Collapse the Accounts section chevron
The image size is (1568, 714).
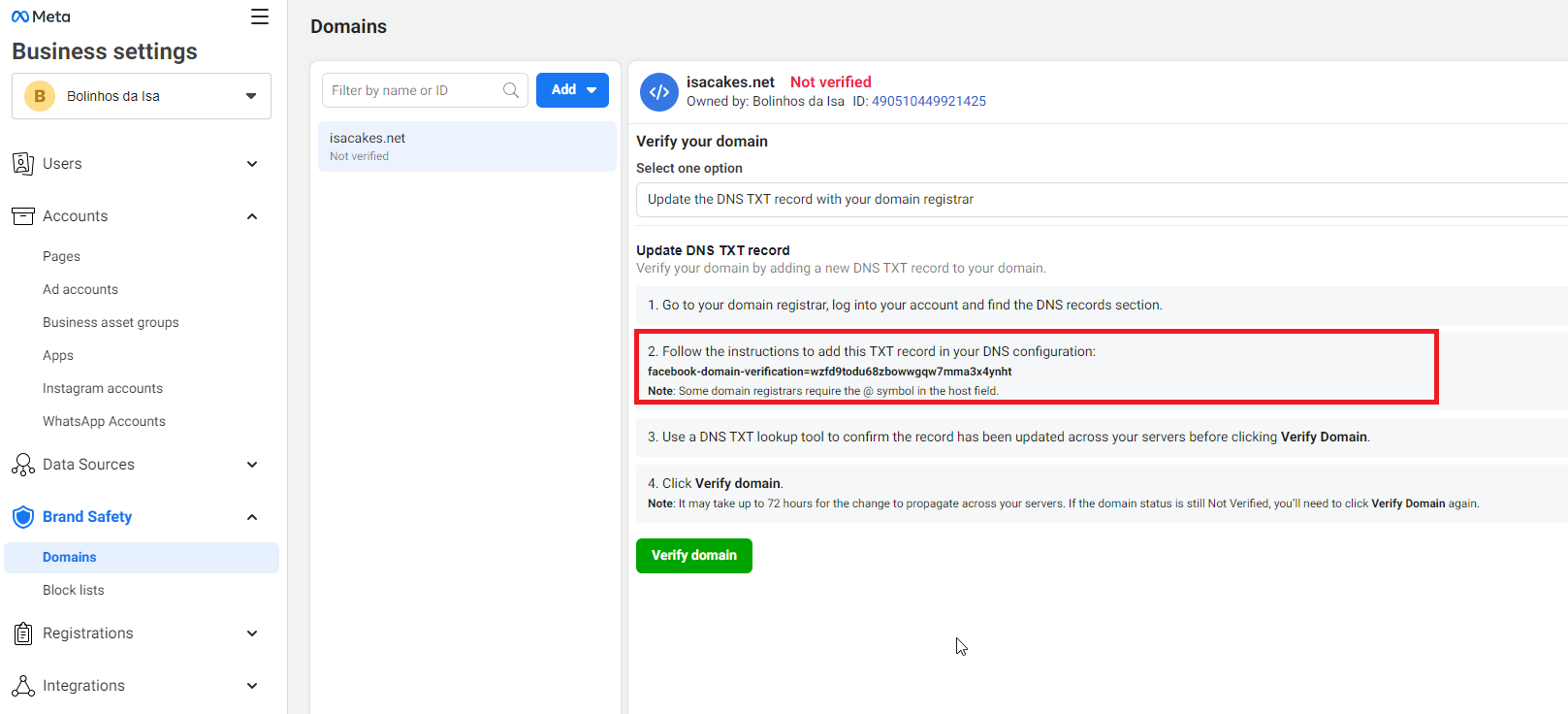(x=252, y=216)
